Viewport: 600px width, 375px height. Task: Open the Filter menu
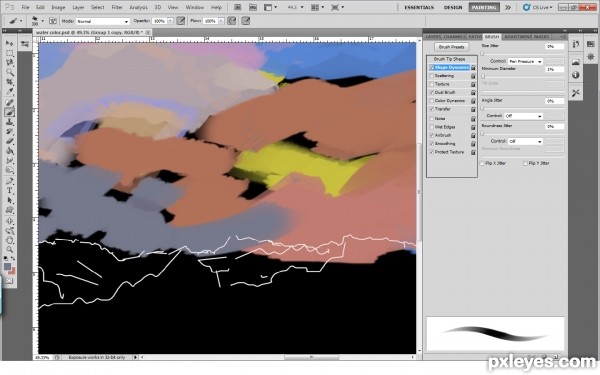(117, 7)
